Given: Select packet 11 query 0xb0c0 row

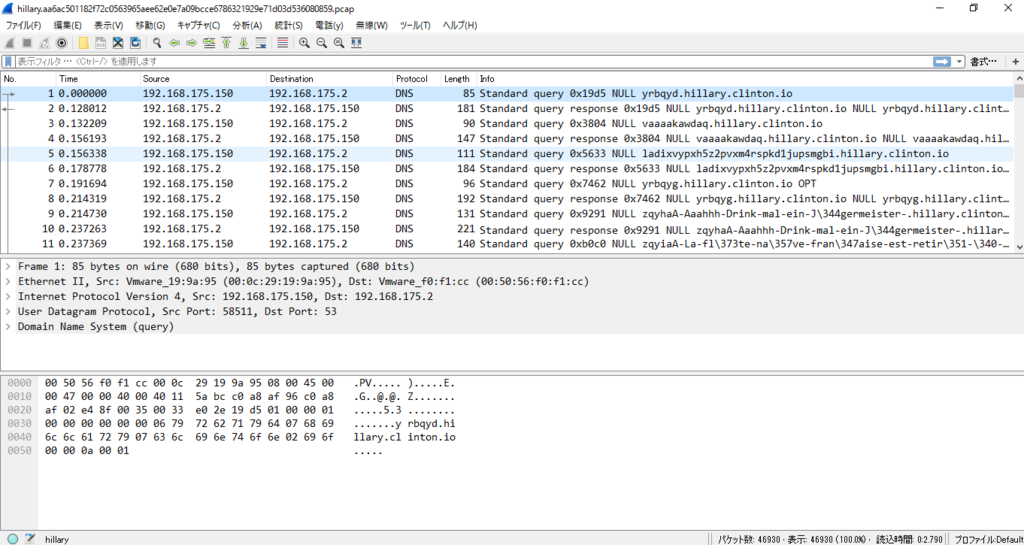Looking at the screenshot, I should click(507, 244).
